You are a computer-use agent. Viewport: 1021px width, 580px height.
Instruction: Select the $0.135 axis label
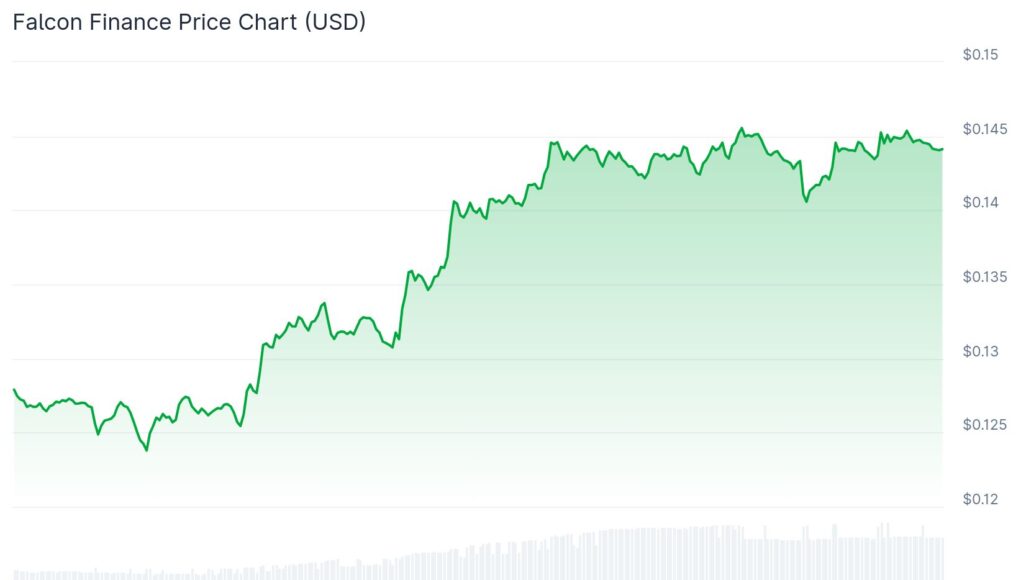point(983,277)
